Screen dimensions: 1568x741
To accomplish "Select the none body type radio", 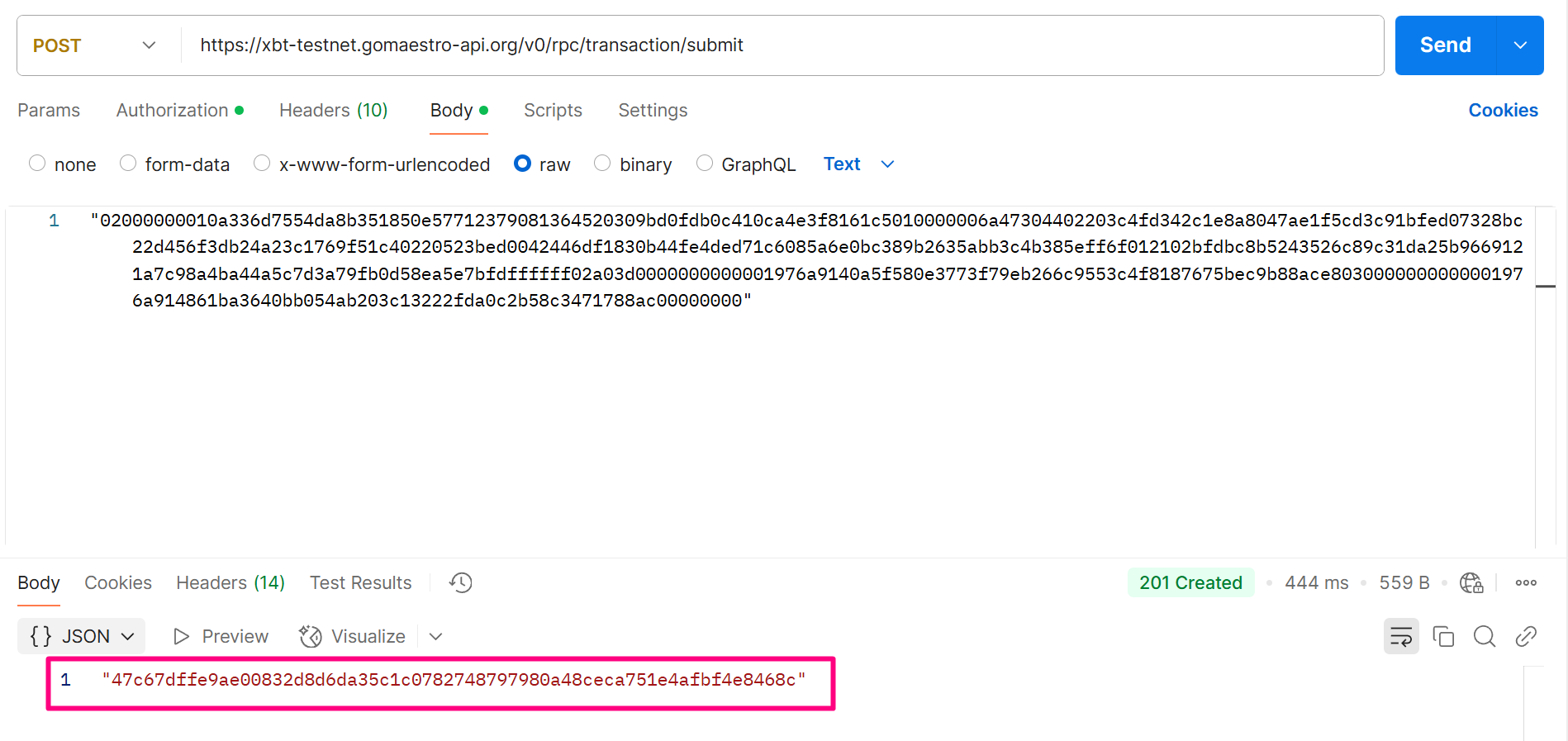I will click(37, 164).
